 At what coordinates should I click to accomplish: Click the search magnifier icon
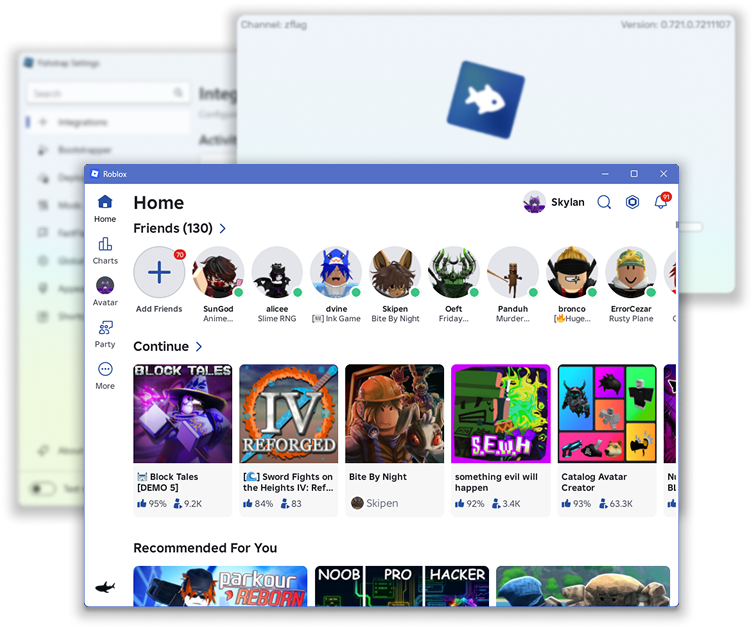[604, 202]
